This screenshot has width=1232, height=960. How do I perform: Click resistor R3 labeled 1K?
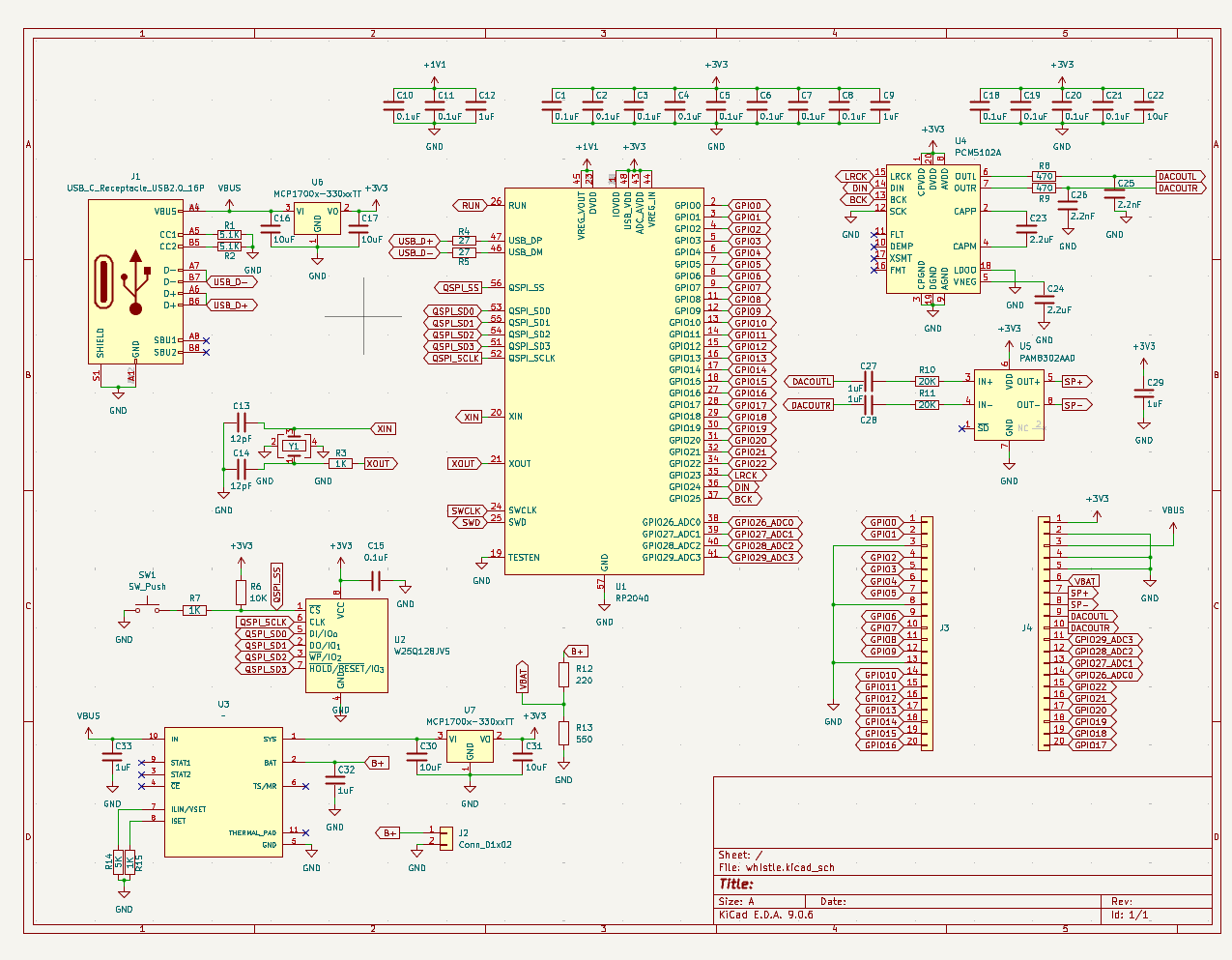coord(340,464)
